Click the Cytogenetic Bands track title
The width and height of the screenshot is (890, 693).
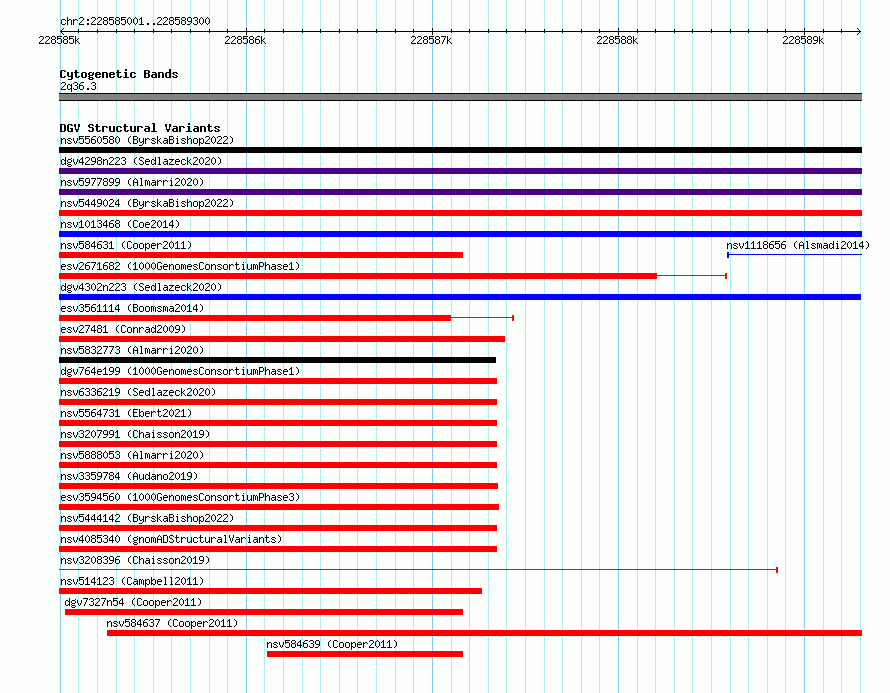click(x=119, y=74)
